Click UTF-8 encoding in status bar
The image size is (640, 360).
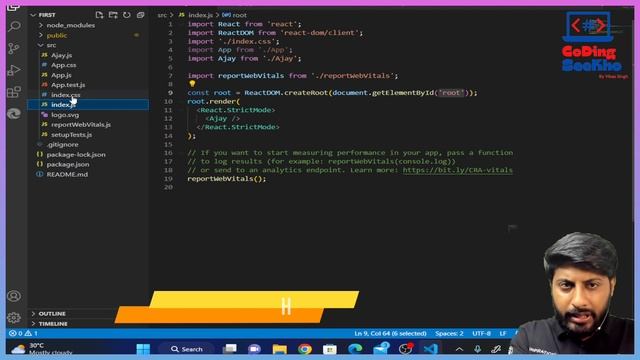[481, 333]
